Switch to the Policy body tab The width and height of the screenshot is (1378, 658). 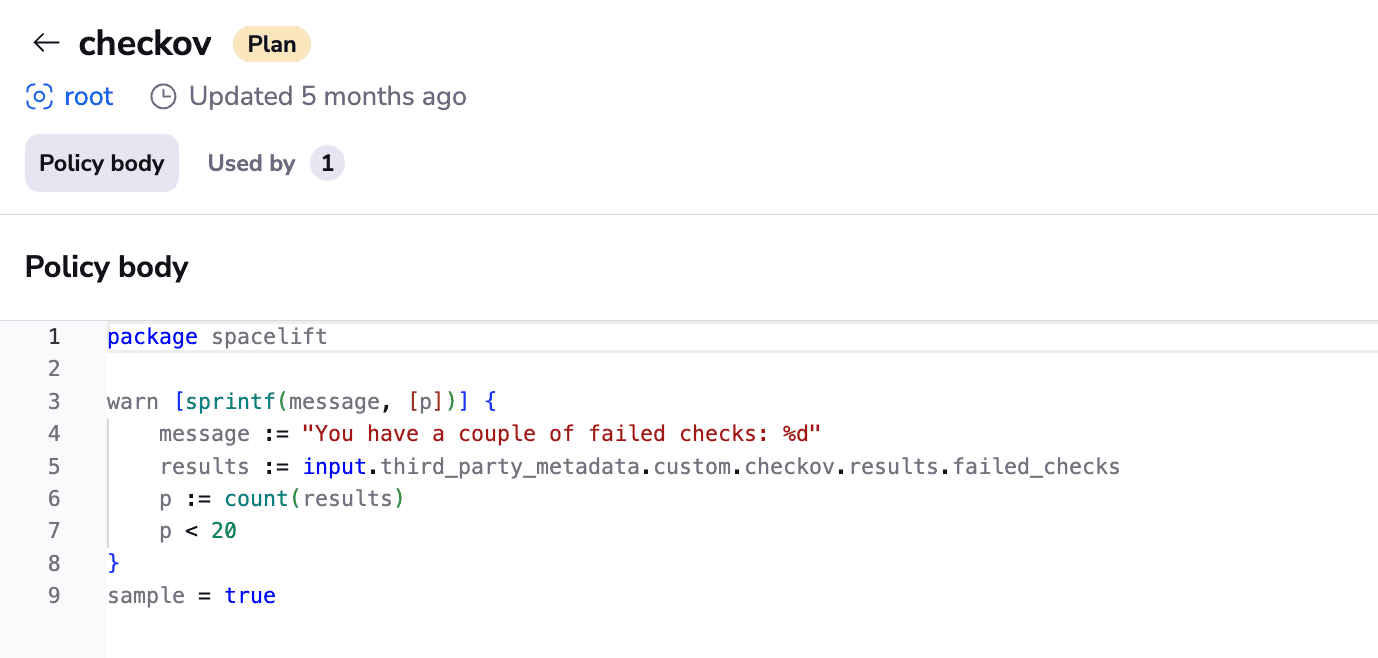coord(102,163)
